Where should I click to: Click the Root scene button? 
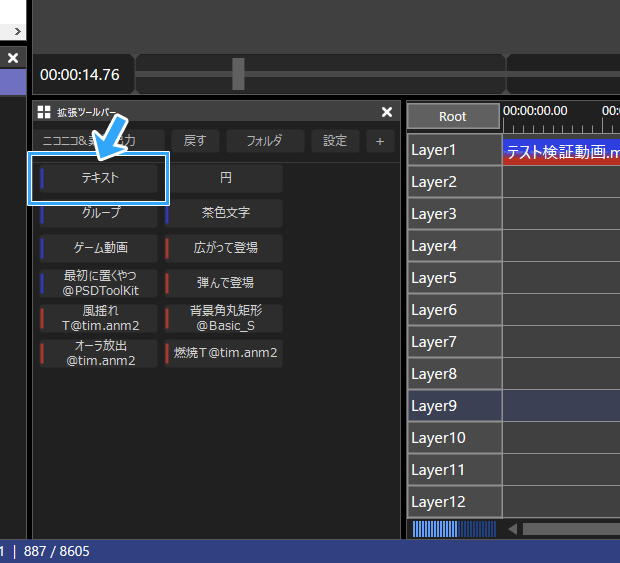pyautogui.click(x=453, y=116)
